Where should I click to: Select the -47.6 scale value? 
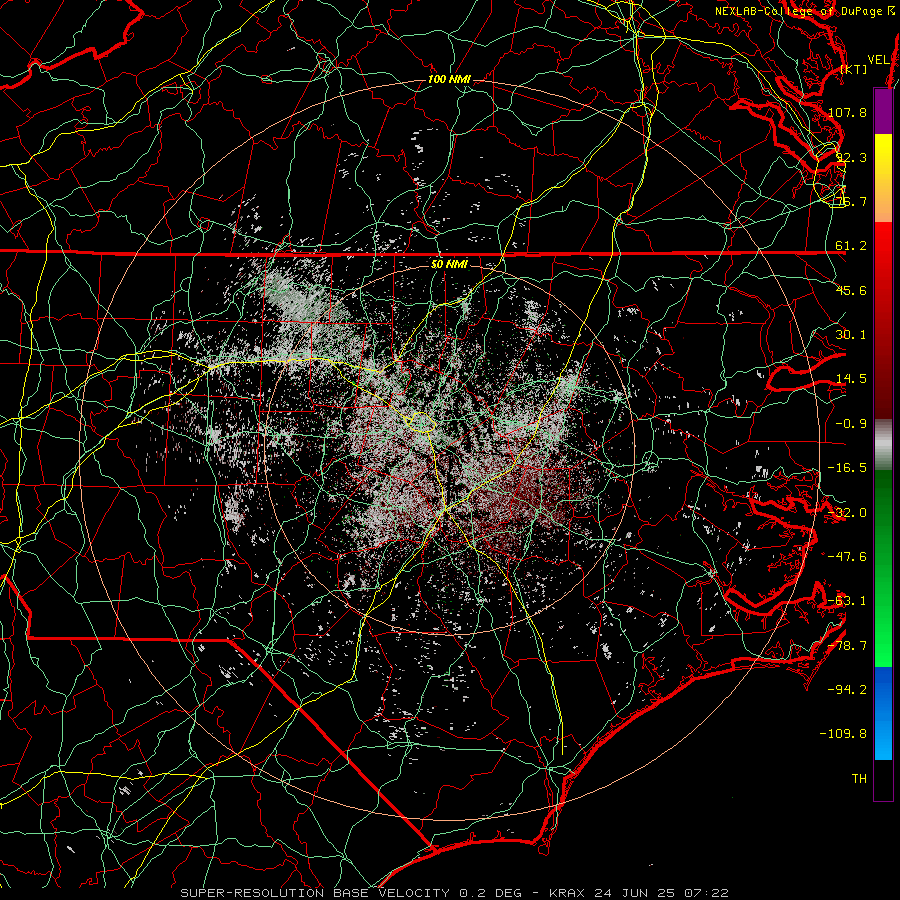pyautogui.click(x=847, y=557)
